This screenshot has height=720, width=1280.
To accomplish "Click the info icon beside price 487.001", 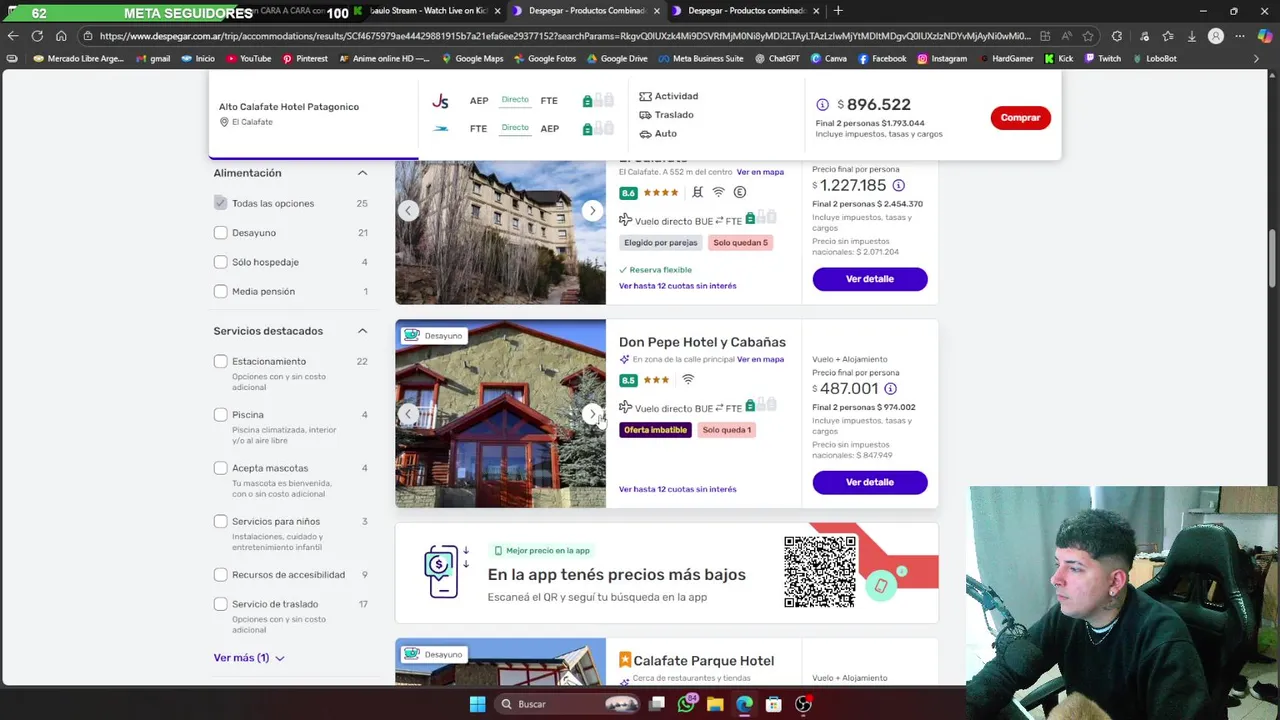I will click(x=890, y=389).
